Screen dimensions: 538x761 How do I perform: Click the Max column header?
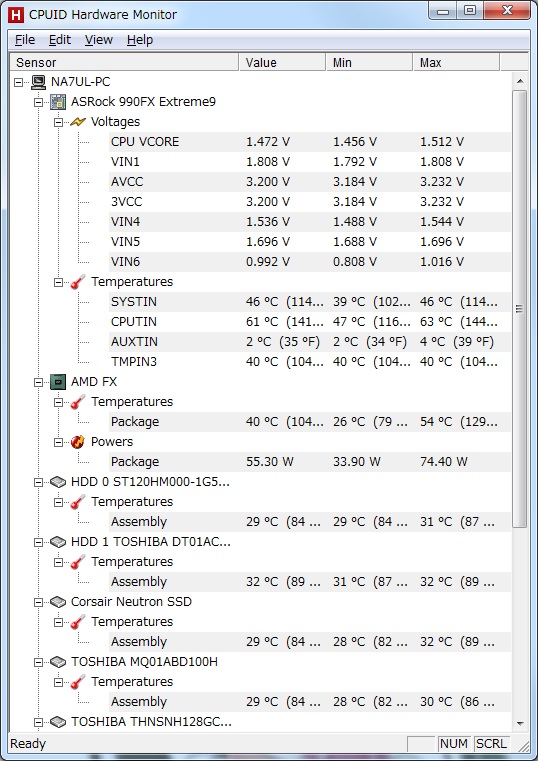tap(456, 63)
